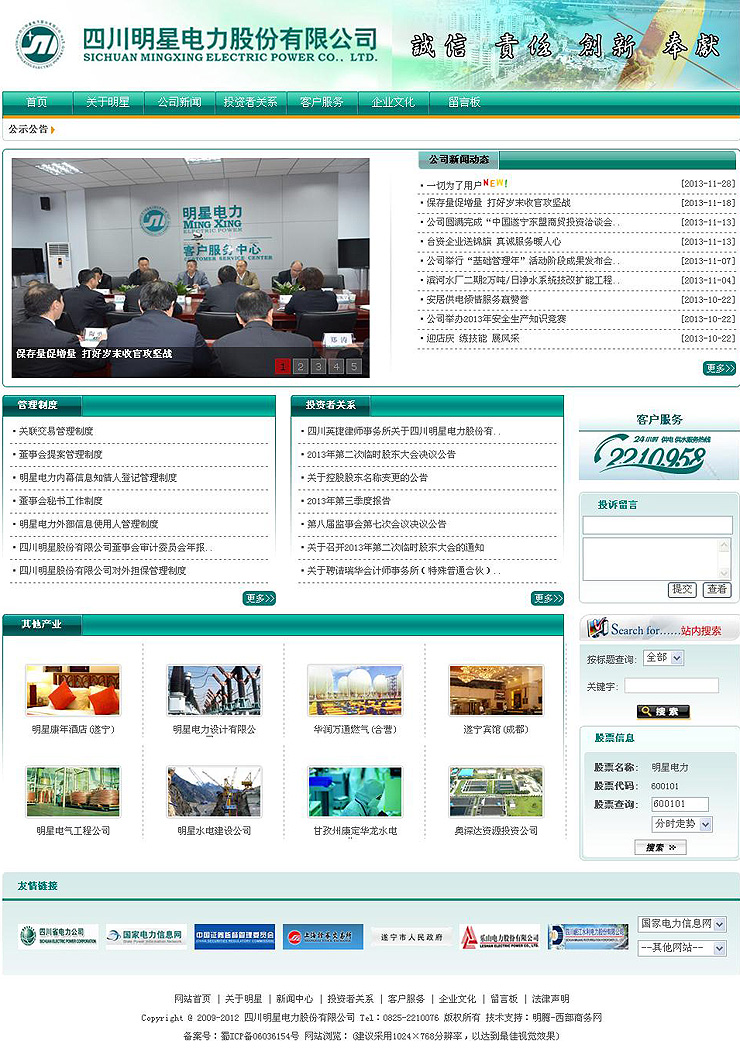
Task: Switch to slide 5 of the slideshow
Action: (x=353, y=366)
